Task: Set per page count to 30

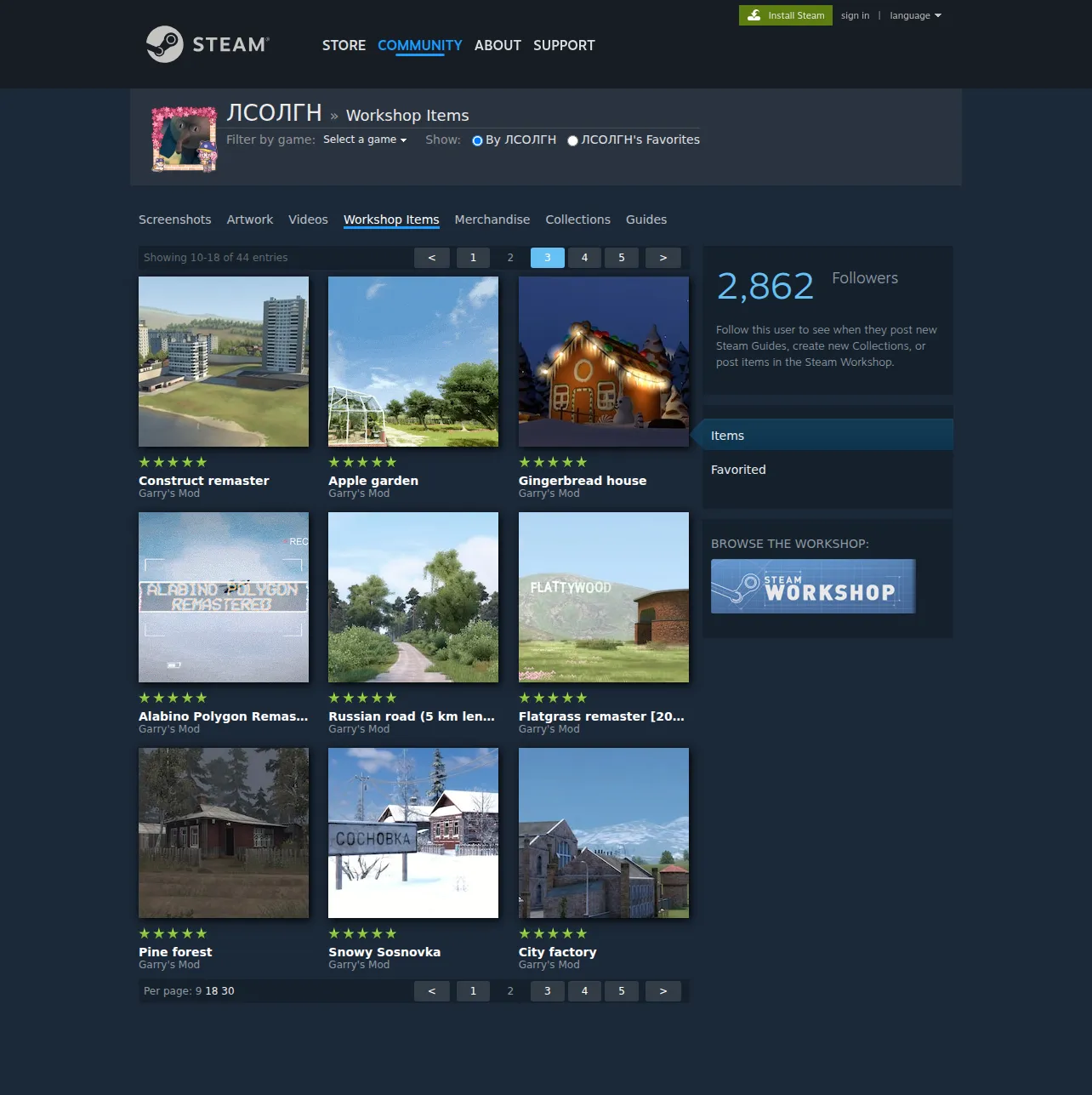Action: 228,991
